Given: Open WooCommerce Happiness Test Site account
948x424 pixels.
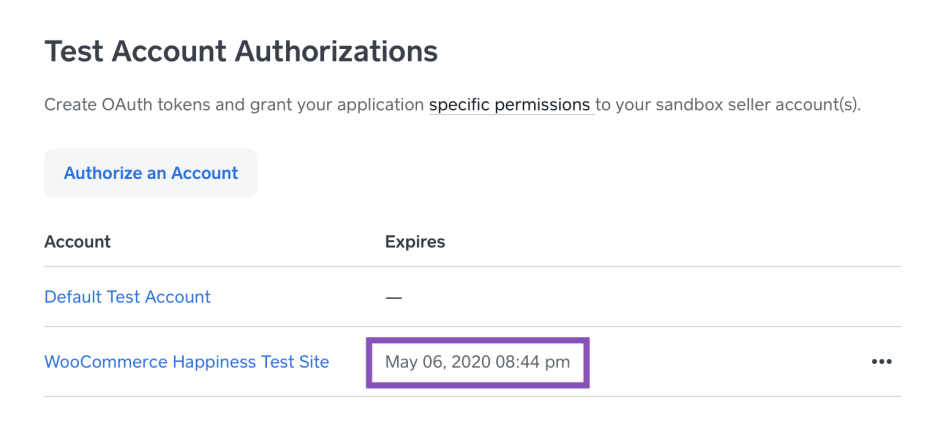Looking at the screenshot, I should [x=187, y=362].
